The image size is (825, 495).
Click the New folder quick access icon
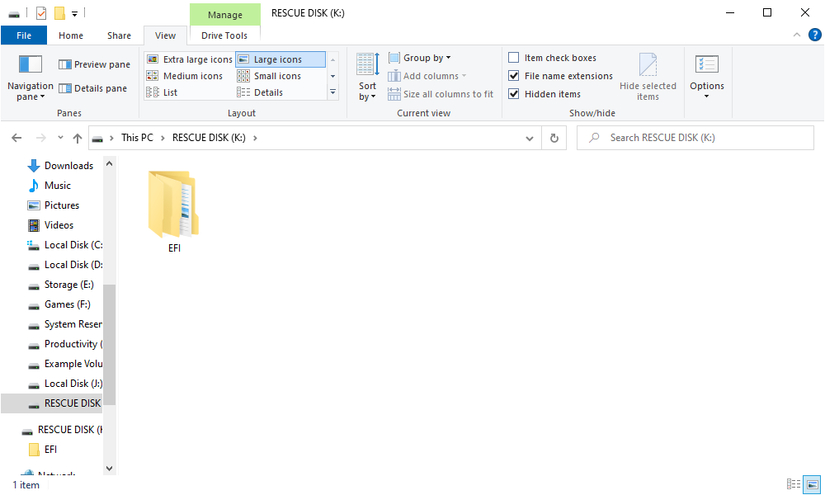click(59, 13)
